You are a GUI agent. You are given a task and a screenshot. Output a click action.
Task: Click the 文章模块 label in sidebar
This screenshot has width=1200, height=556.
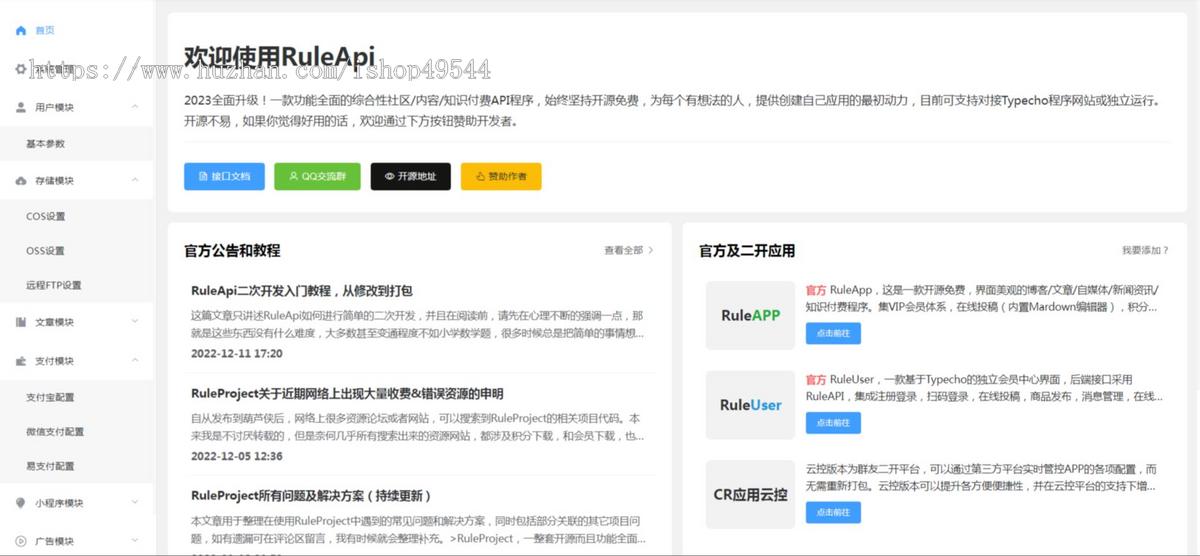point(54,322)
